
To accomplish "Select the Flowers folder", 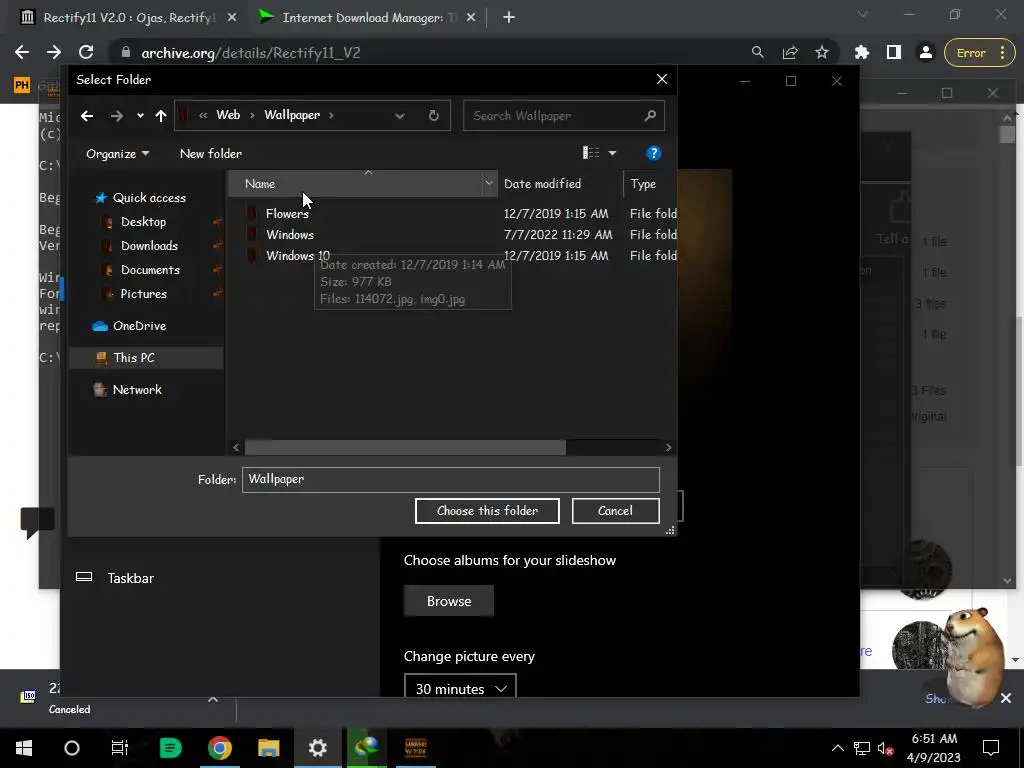I will (x=287, y=214).
